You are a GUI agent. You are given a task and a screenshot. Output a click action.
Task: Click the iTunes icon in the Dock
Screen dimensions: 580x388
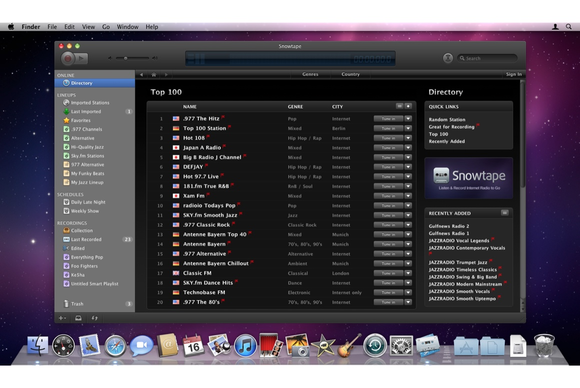pyautogui.click(x=245, y=345)
